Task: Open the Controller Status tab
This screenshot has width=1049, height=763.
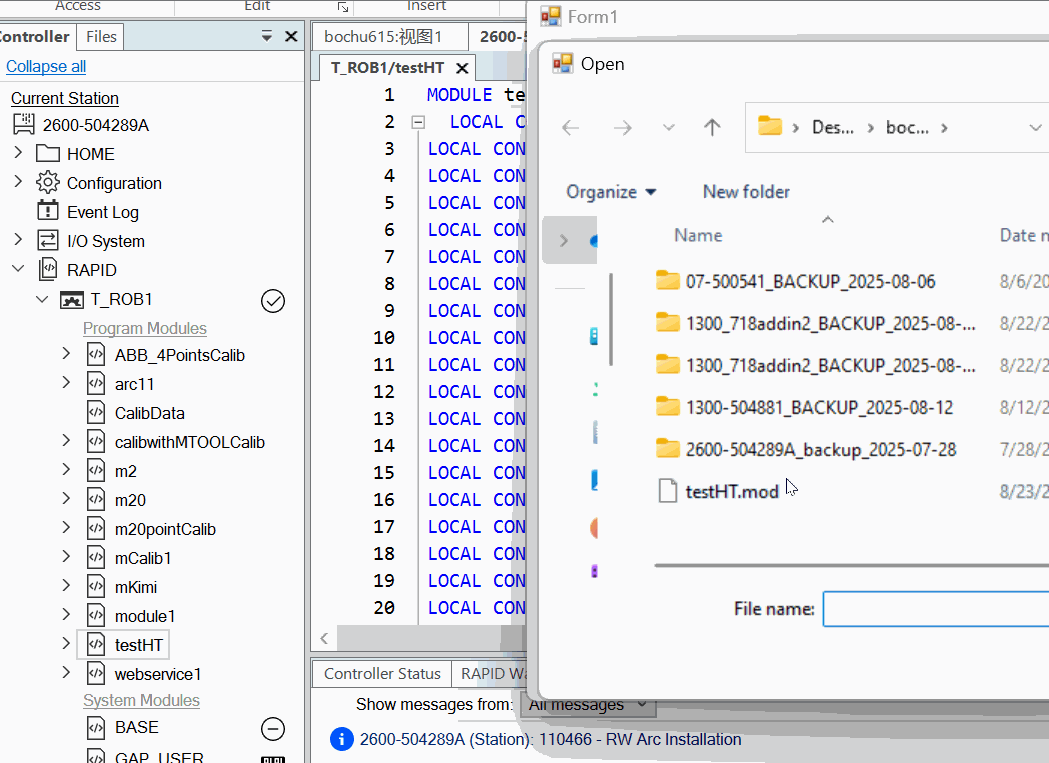Action: click(x=382, y=673)
